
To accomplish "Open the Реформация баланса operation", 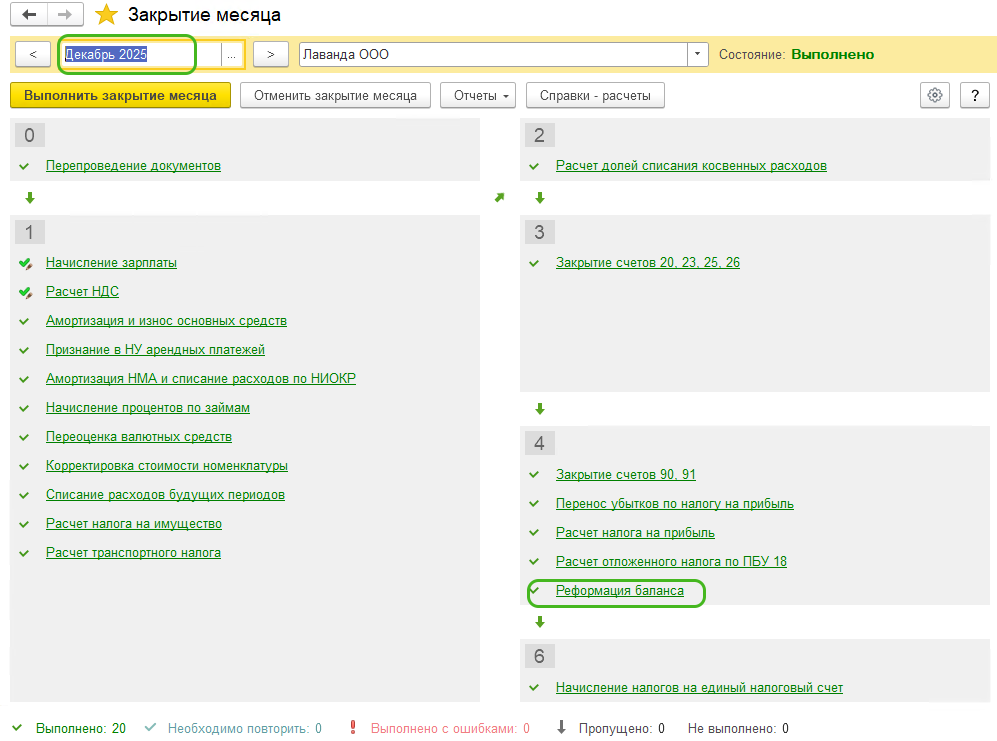I will coord(620,591).
